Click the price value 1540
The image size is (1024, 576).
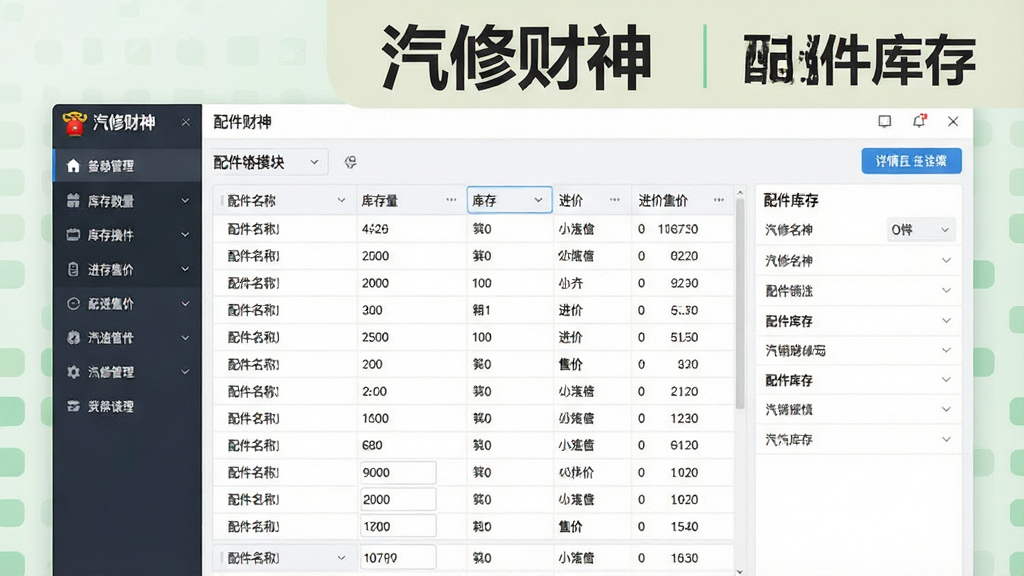point(684,526)
